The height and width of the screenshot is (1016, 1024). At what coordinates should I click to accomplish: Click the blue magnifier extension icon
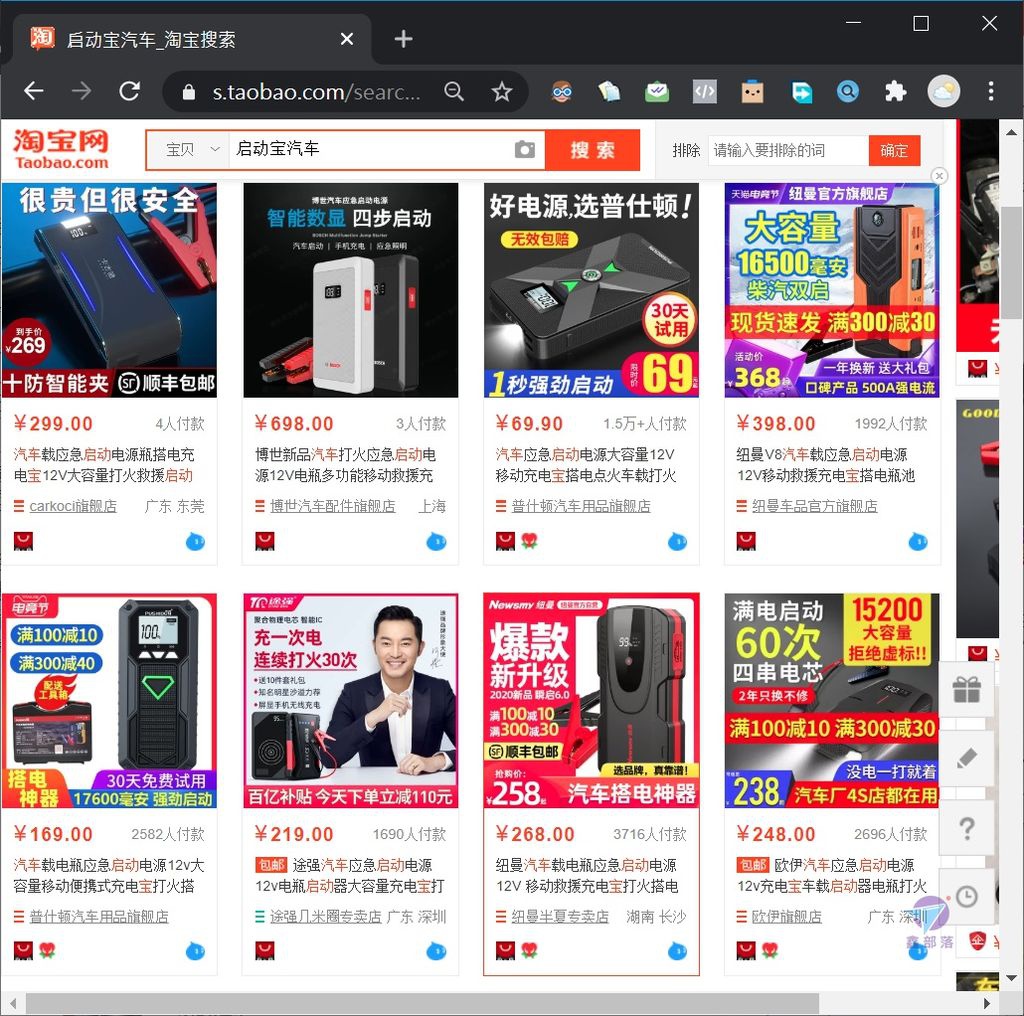point(848,91)
